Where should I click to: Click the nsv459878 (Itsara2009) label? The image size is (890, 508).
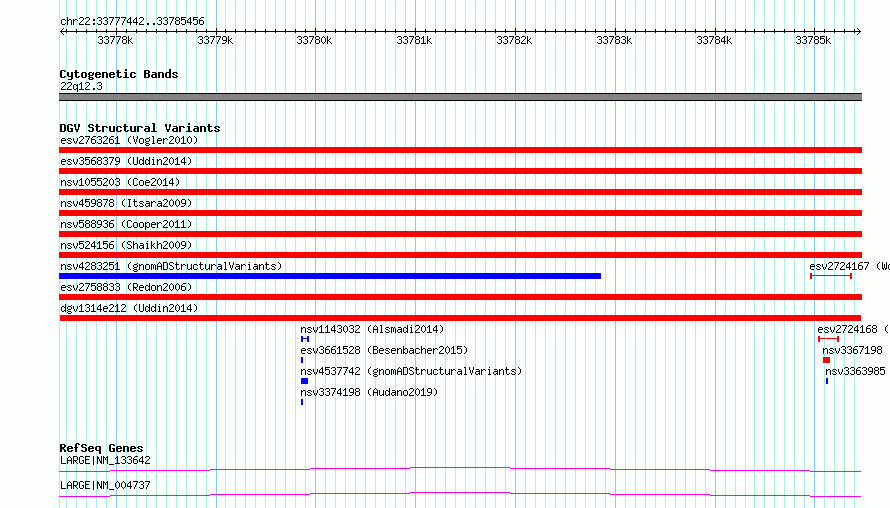(126, 203)
